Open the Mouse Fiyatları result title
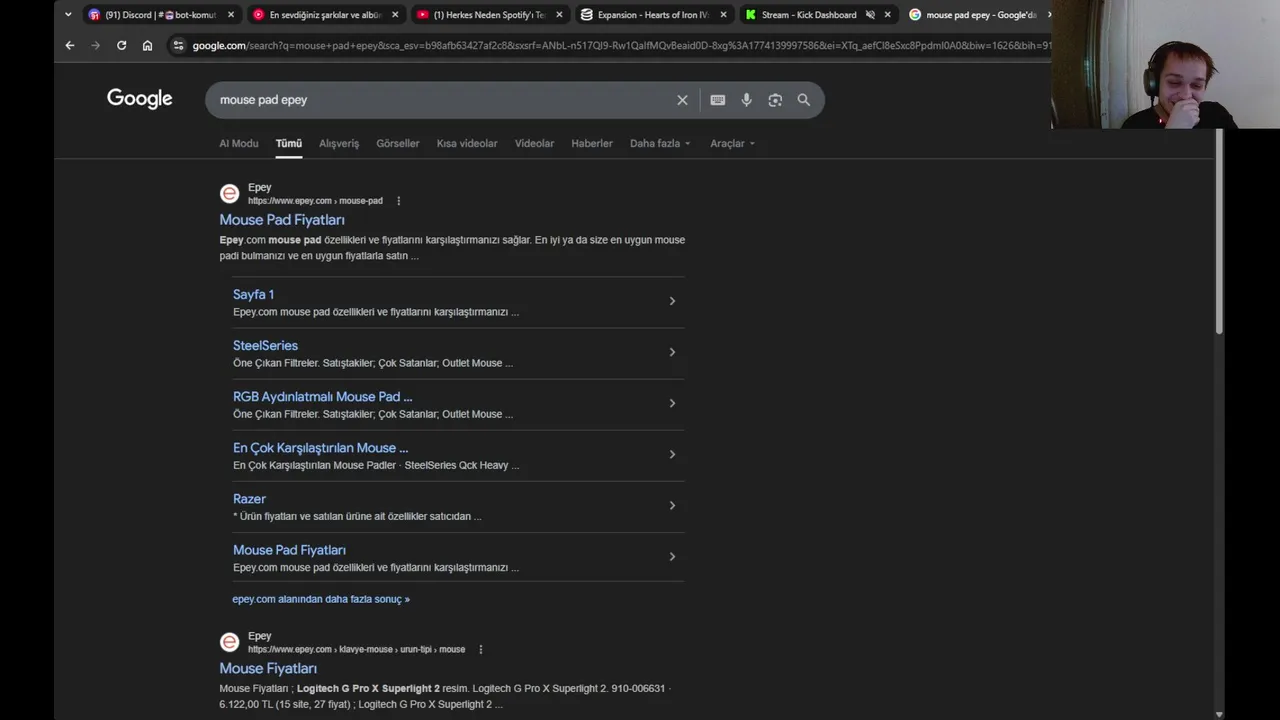This screenshot has width=1280, height=720. (x=268, y=668)
